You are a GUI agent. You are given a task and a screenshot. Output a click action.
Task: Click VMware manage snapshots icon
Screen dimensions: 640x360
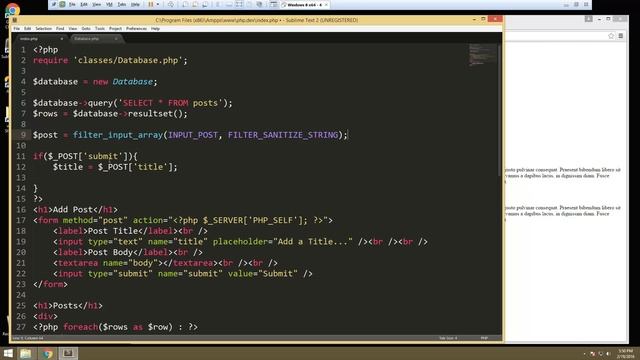(205, 4)
